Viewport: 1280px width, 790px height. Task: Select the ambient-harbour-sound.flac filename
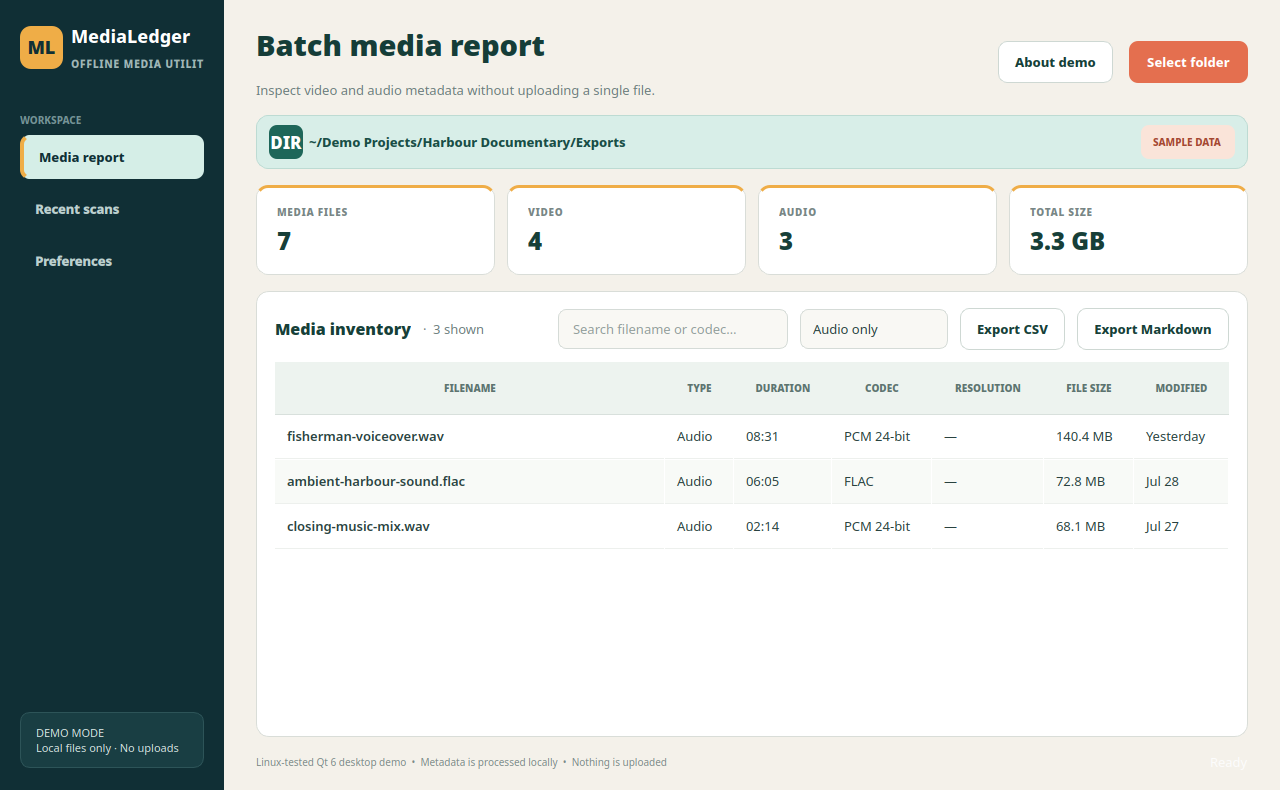coord(376,481)
